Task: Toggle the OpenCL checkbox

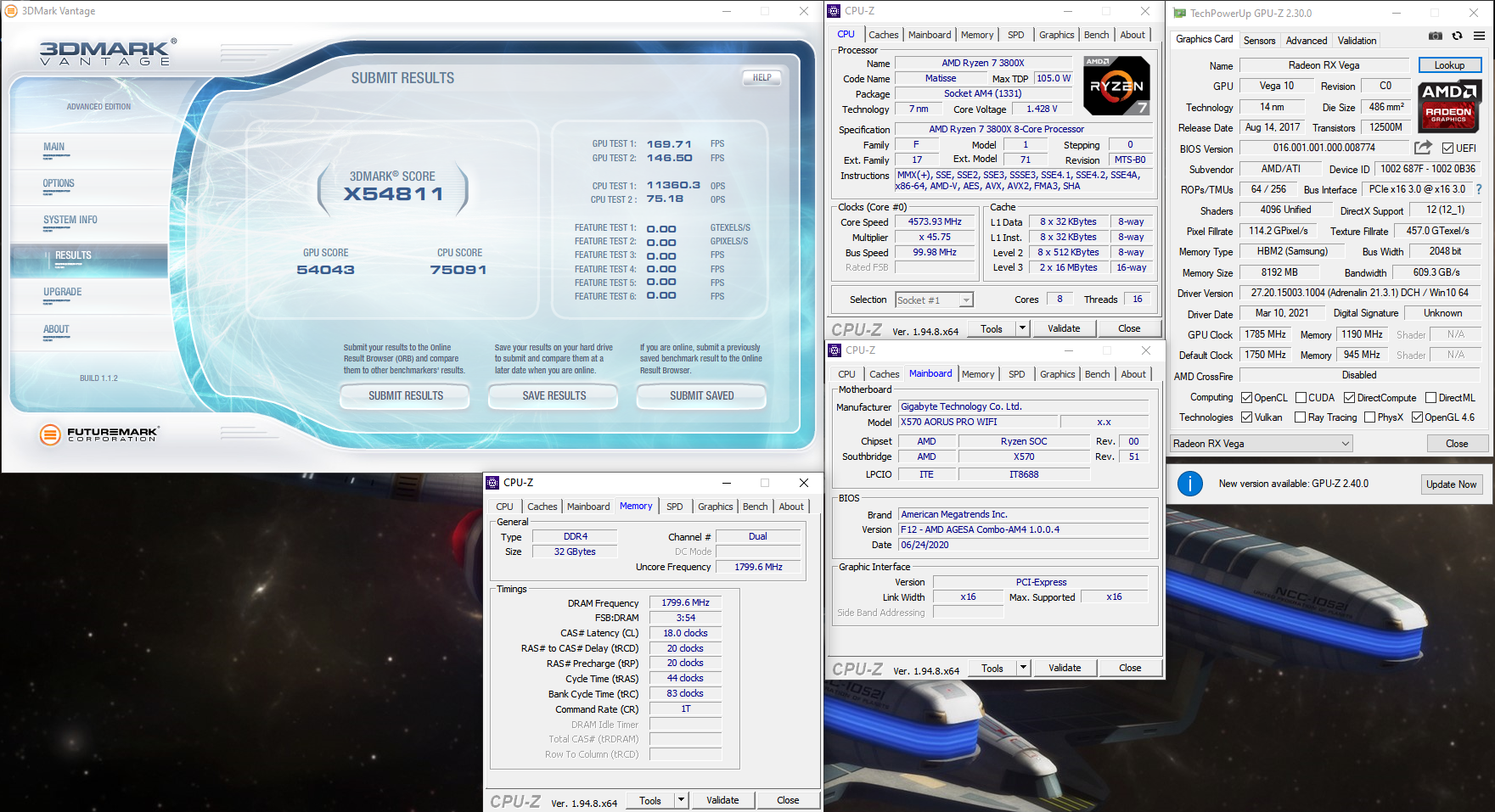Action: 1247,398
